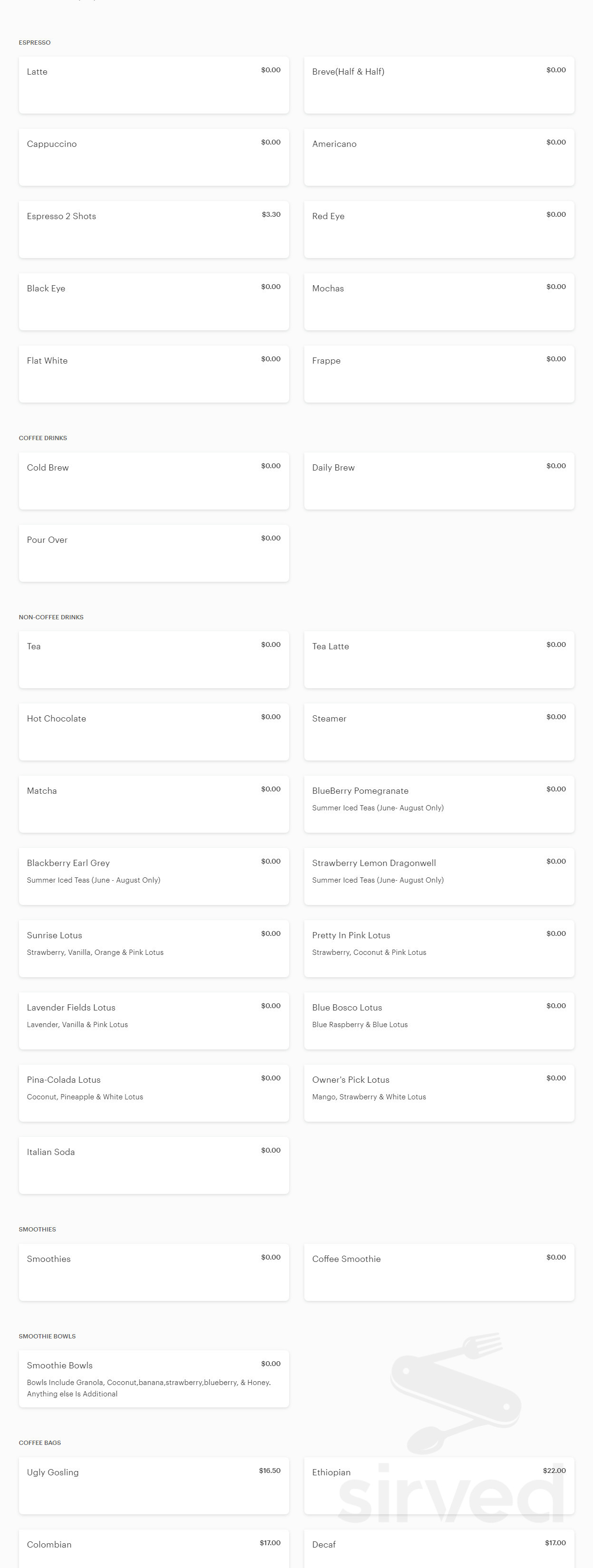The height and width of the screenshot is (1568, 593).
Task: Open the Smoothie Bowls card
Action: (154, 1379)
